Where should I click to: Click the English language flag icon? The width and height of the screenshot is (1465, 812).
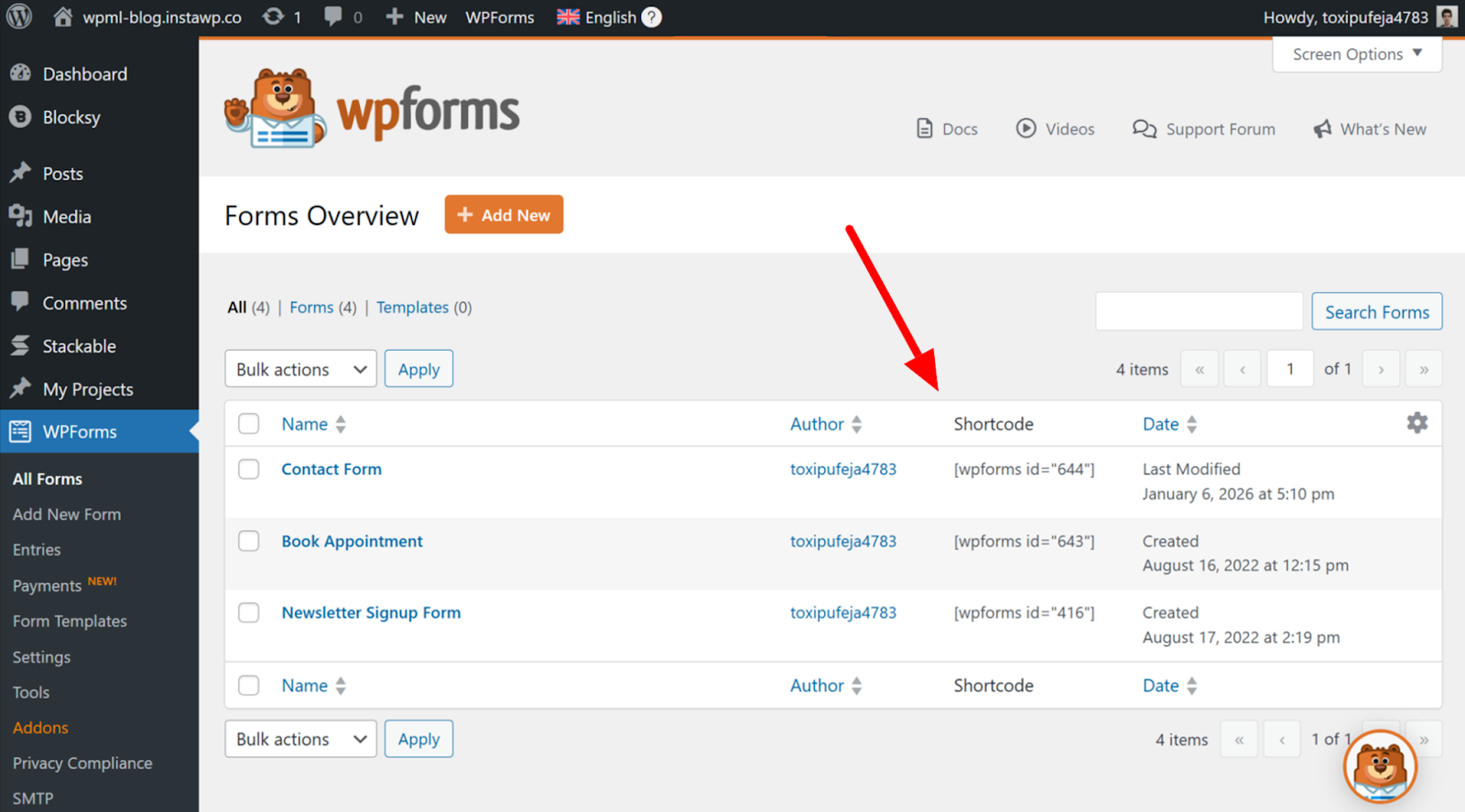569,17
